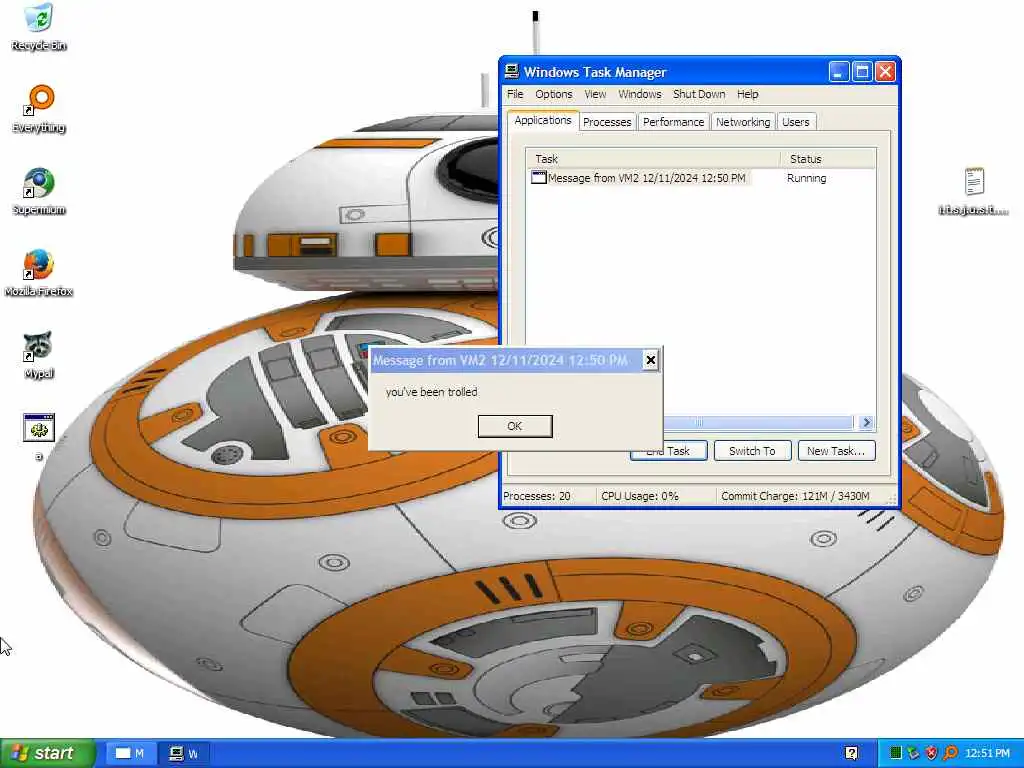The height and width of the screenshot is (768, 1024).
Task: Switch to the 'W' Task Manager taskbar button
Action: tap(184, 754)
